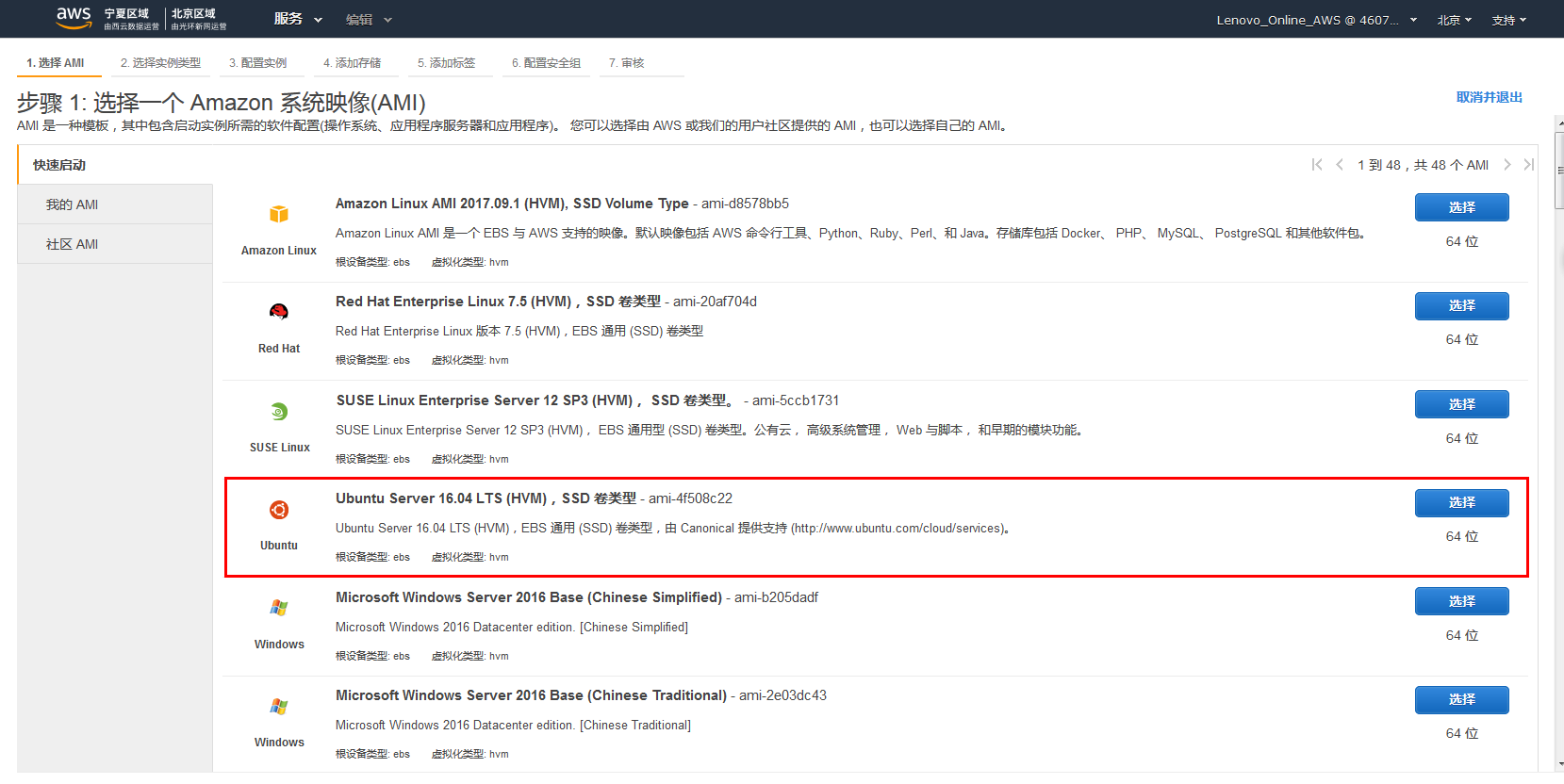
Task: Open the 编辑 edit dropdown
Action: 369,19
